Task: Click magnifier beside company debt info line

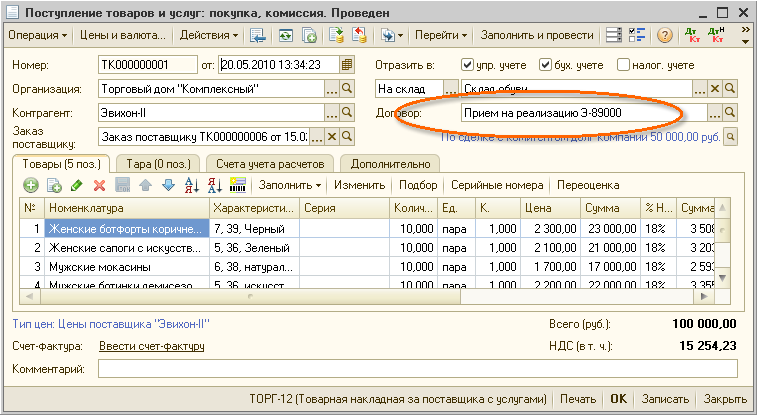Action: 731,137
